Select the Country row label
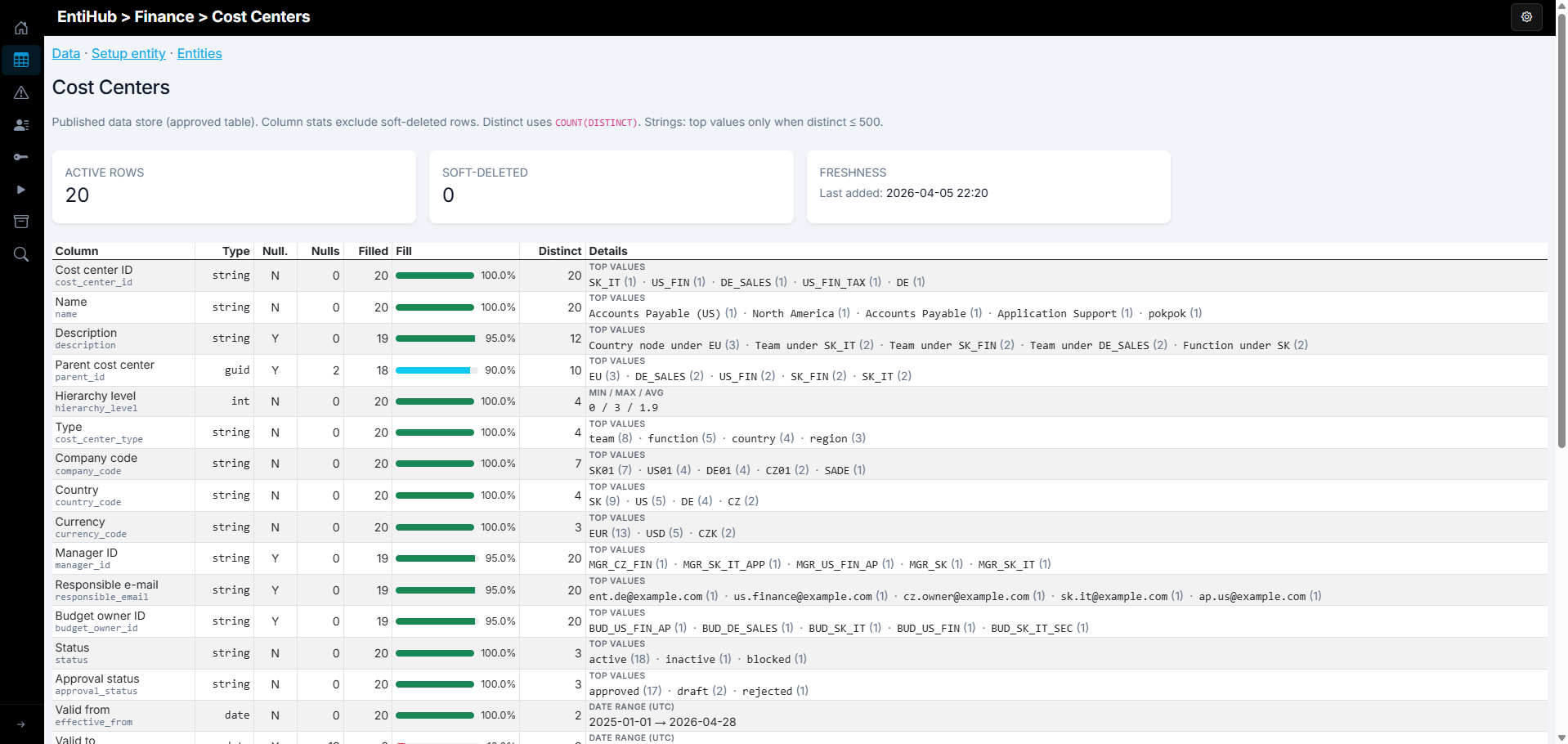This screenshot has height=744, width=1568. (x=77, y=490)
